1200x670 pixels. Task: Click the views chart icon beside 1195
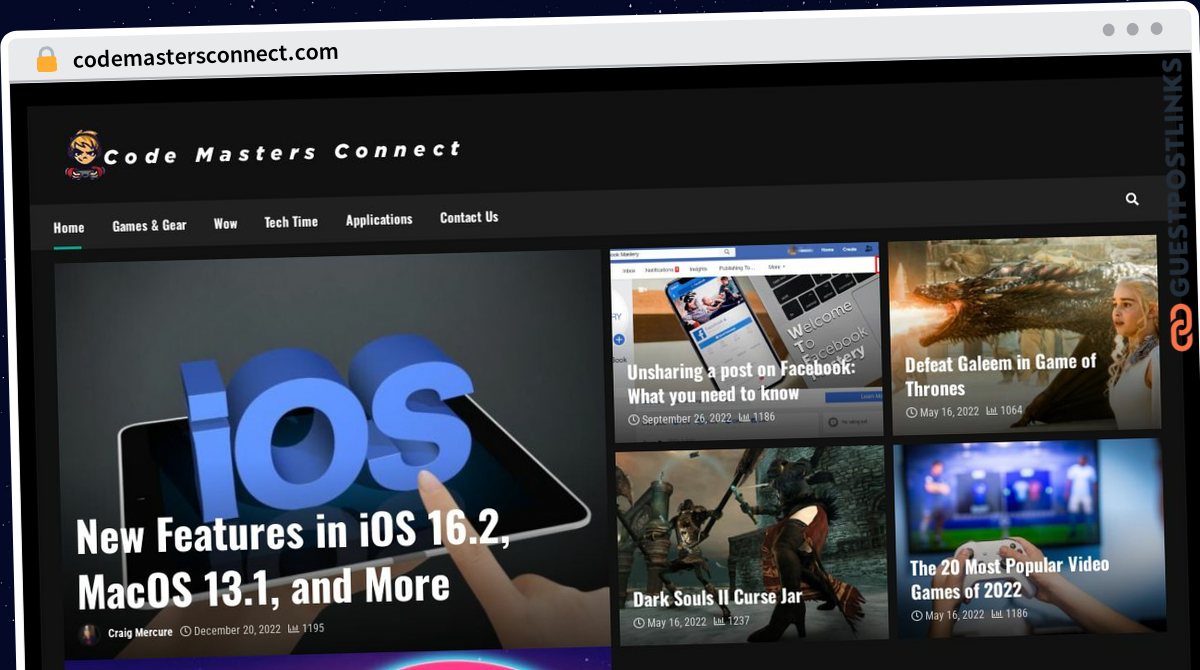click(x=294, y=629)
